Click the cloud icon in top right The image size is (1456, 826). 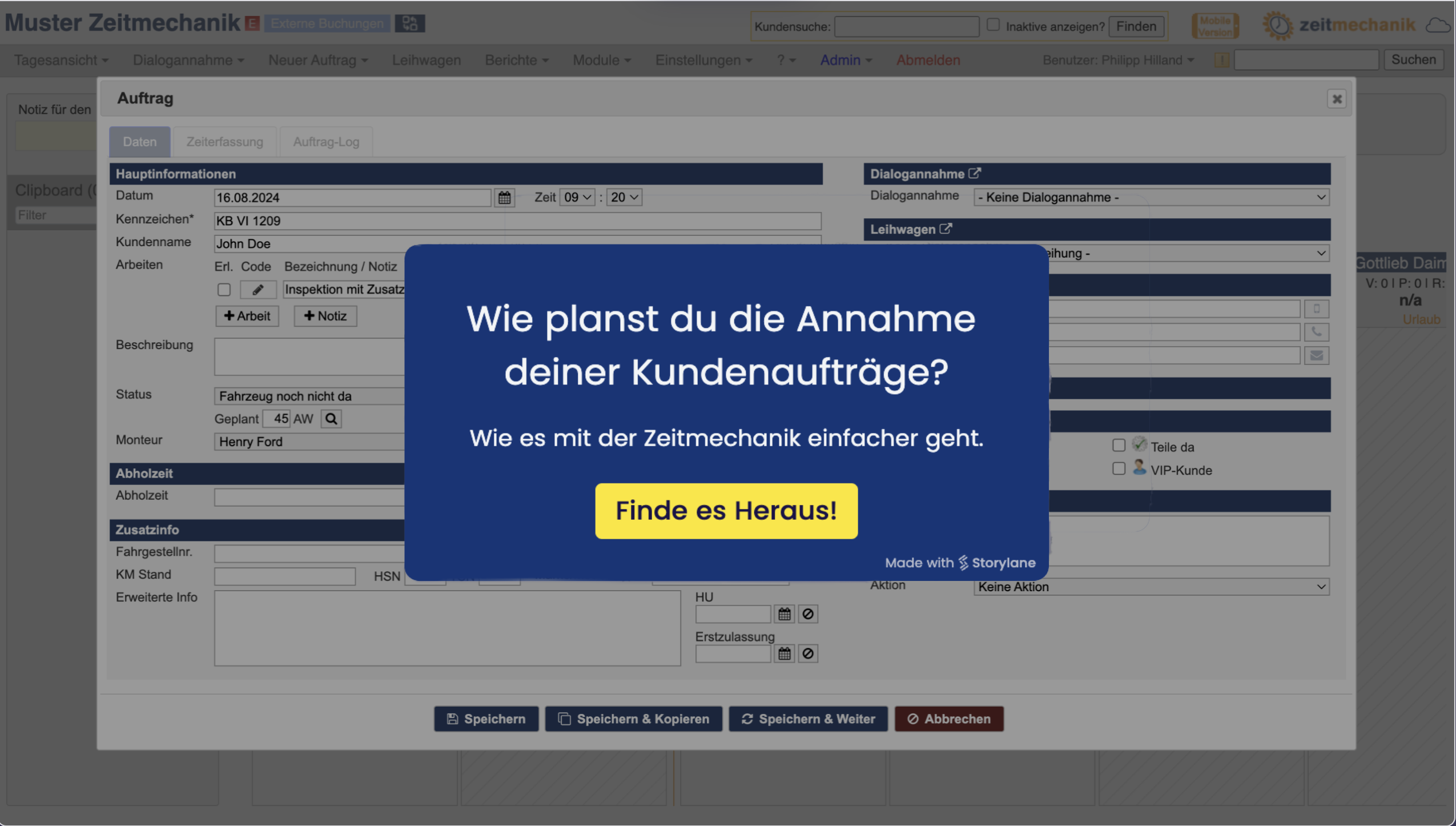1438,26
